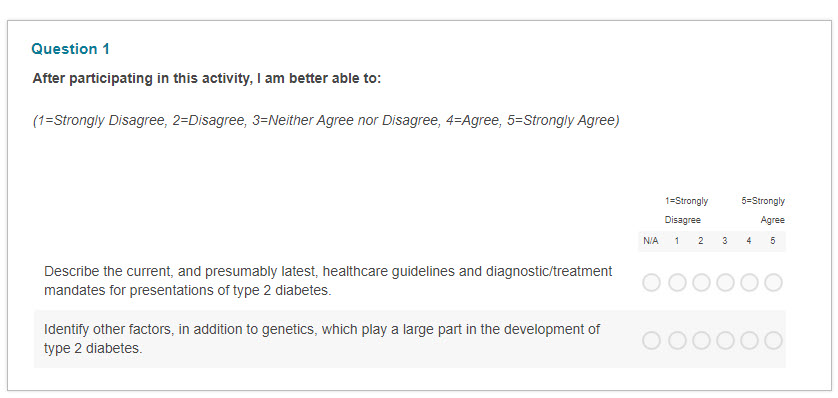Click the Question 1 heading
Screen dimensions: 838x398
click(71, 49)
